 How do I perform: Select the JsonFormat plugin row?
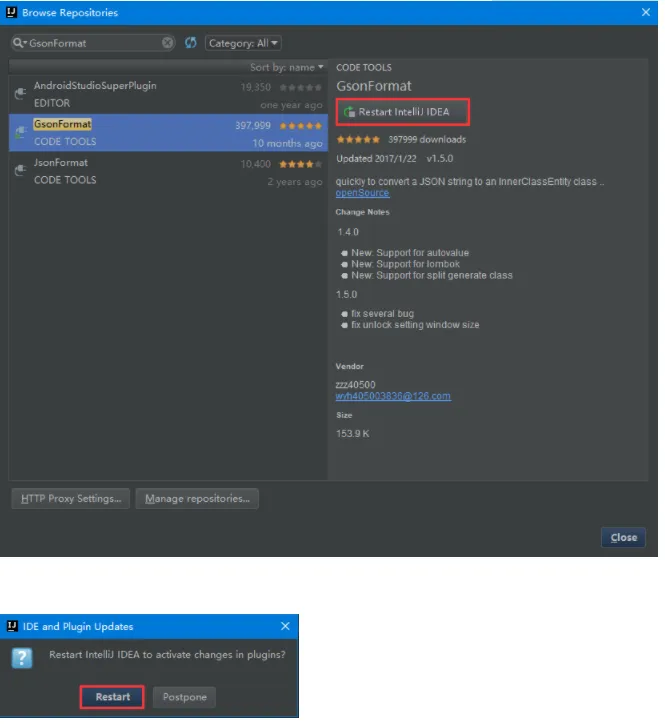coord(168,171)
